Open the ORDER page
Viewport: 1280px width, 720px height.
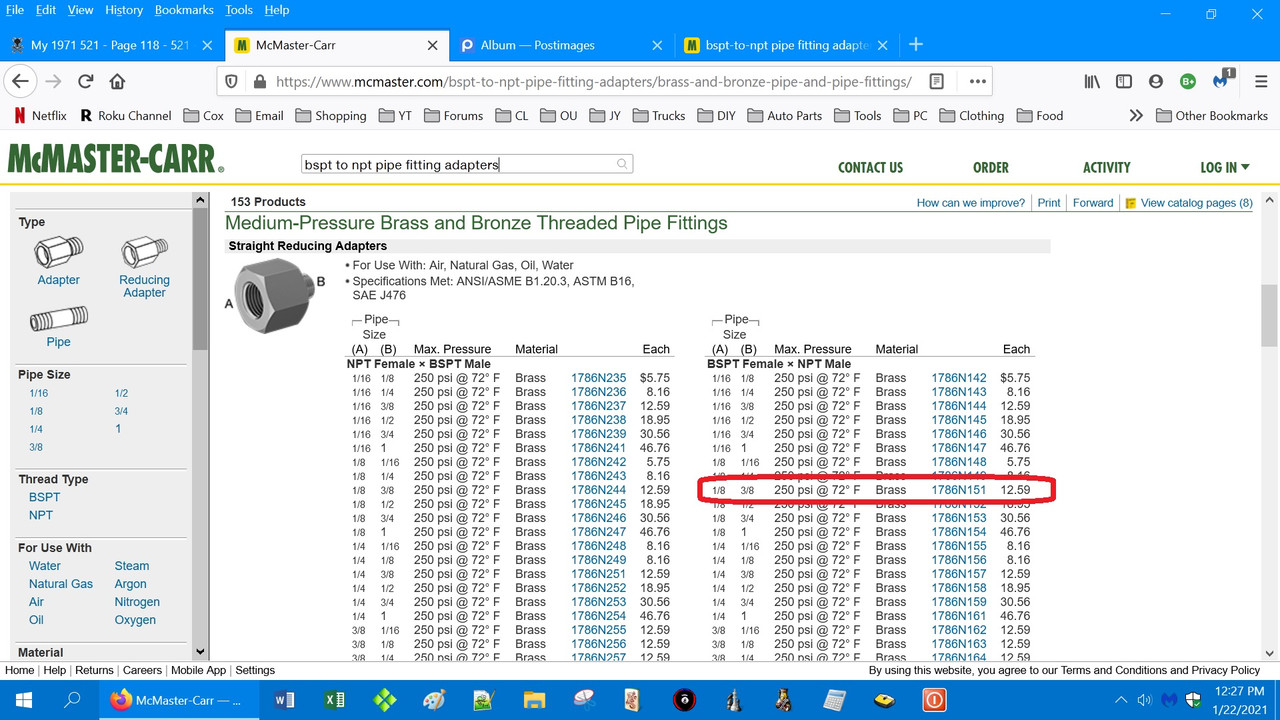click(x=990, y=167)
